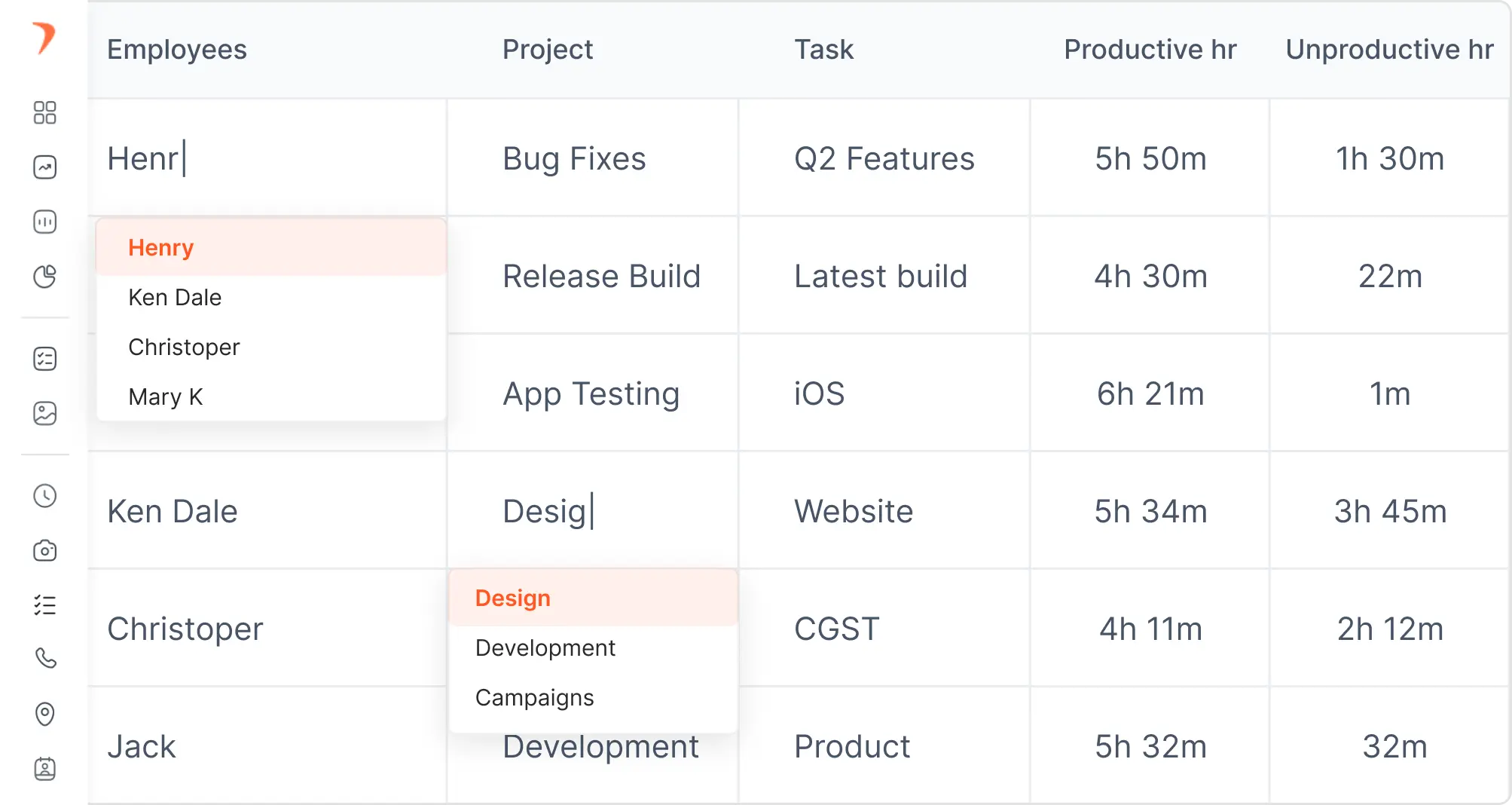Click the Bug Fixes project cell

pos(593,158)
